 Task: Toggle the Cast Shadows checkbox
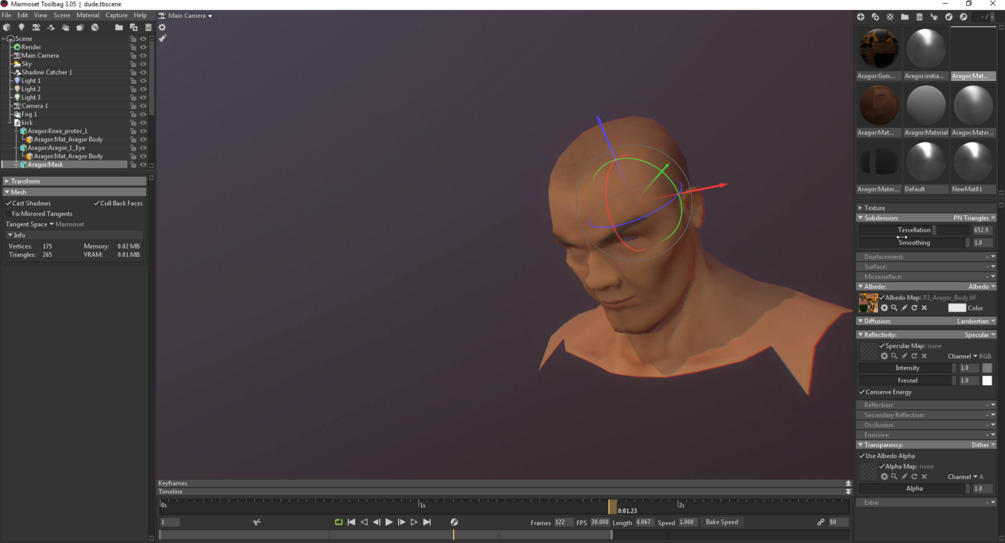pyautogui.click(x=9, y=203)
